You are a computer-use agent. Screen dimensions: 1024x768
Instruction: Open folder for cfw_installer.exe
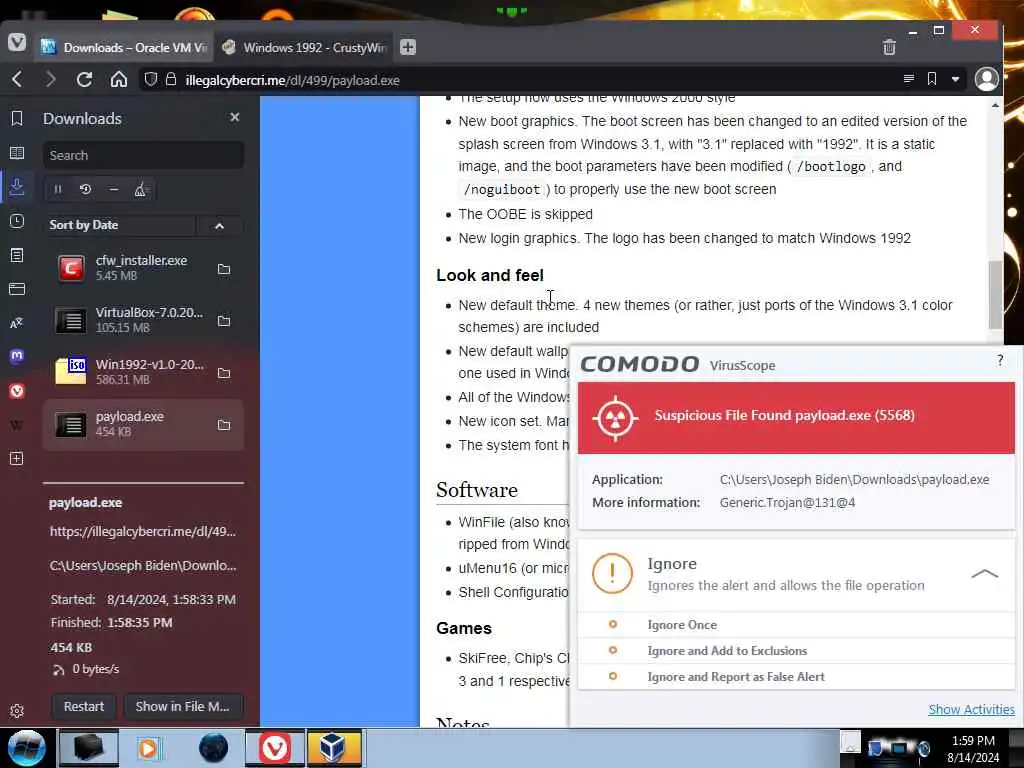[x=224, y=269]
